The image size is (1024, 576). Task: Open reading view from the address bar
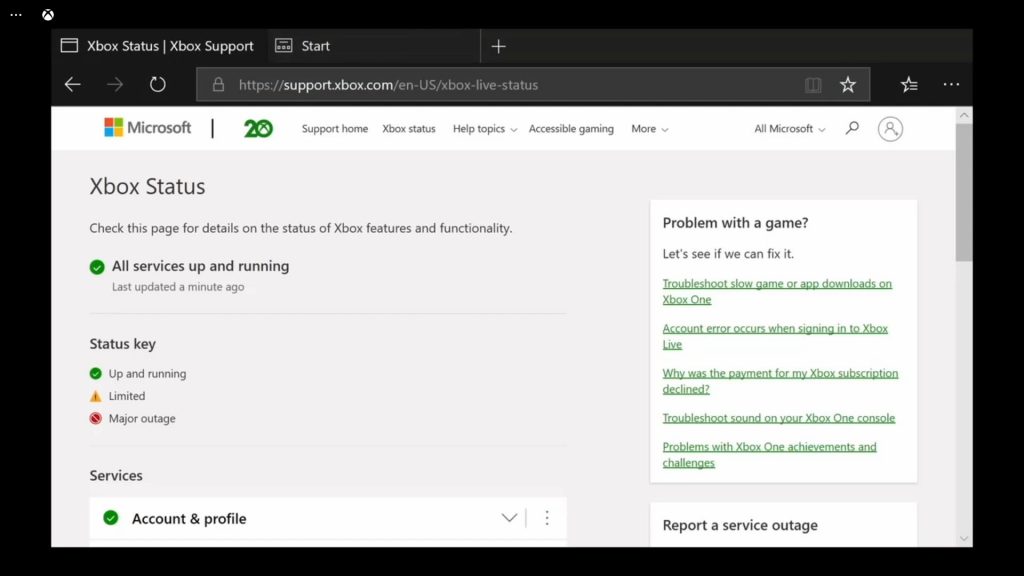pos(813,84)
